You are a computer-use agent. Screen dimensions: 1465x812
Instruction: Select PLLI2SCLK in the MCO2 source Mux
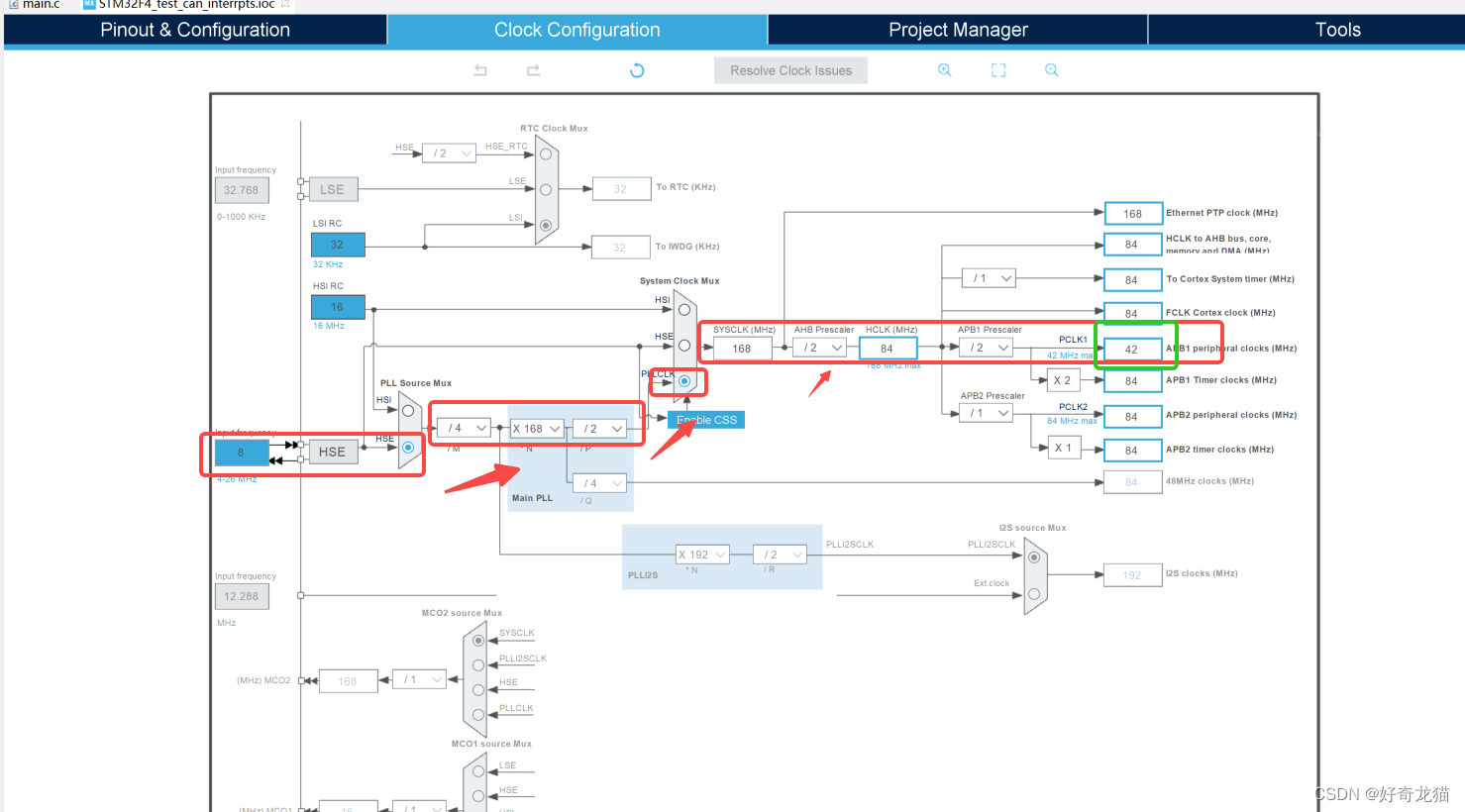click(478, 665)
